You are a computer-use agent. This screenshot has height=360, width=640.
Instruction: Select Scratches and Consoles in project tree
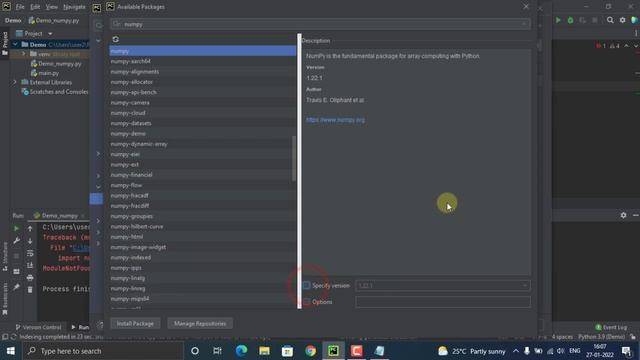(55, 92)
